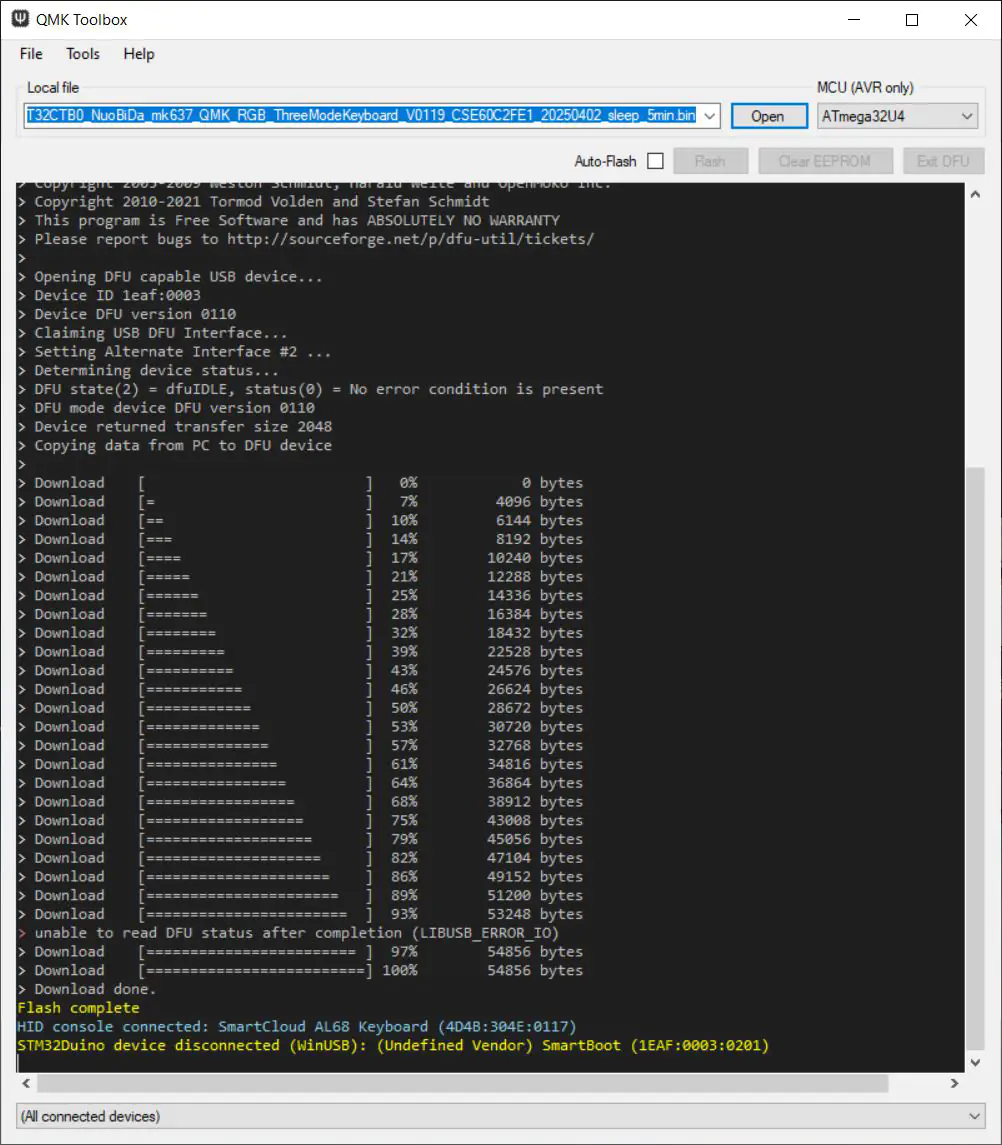Click the sourceforge dfu-util tickets URL line
This screenshot has width=1002, height=1145.
[x=306, y=239]
